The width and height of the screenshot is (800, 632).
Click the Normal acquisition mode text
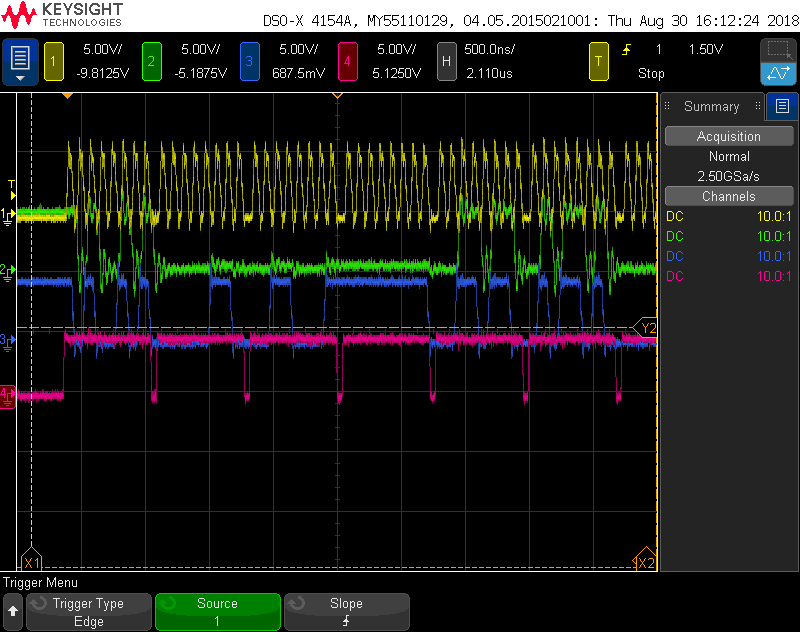[729, 157]
